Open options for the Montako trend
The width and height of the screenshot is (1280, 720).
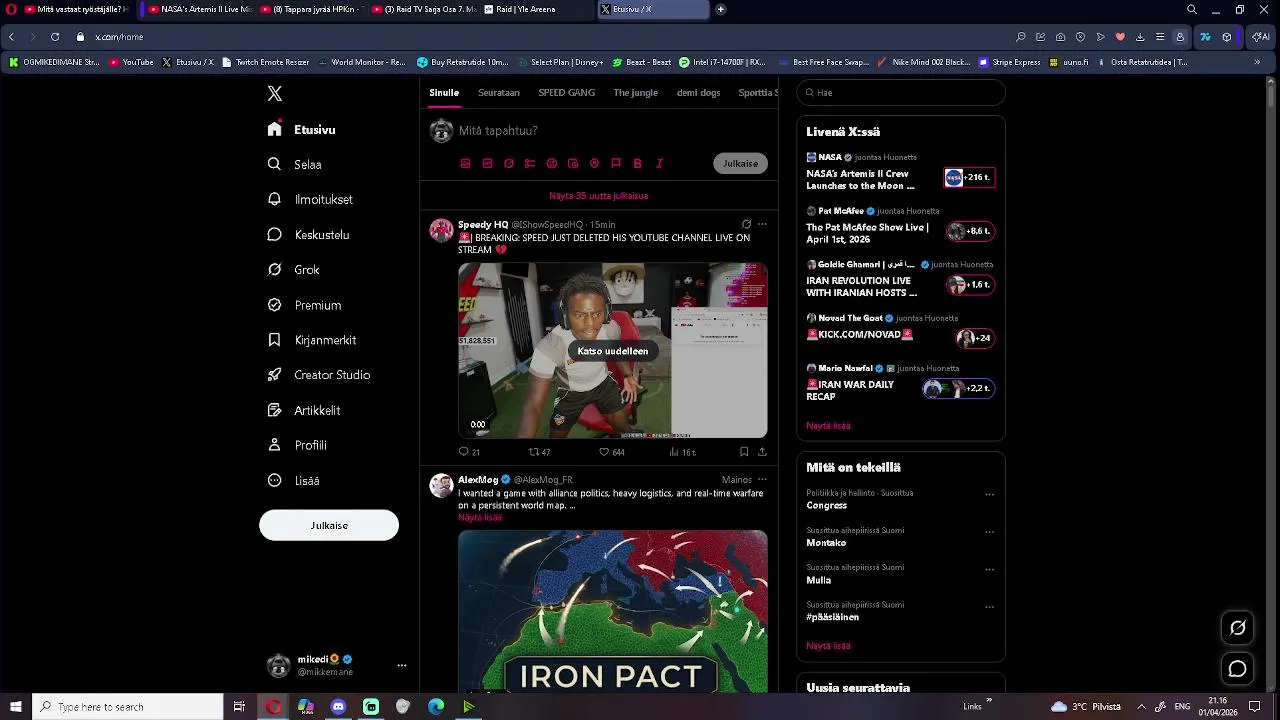tap(989, 532)
